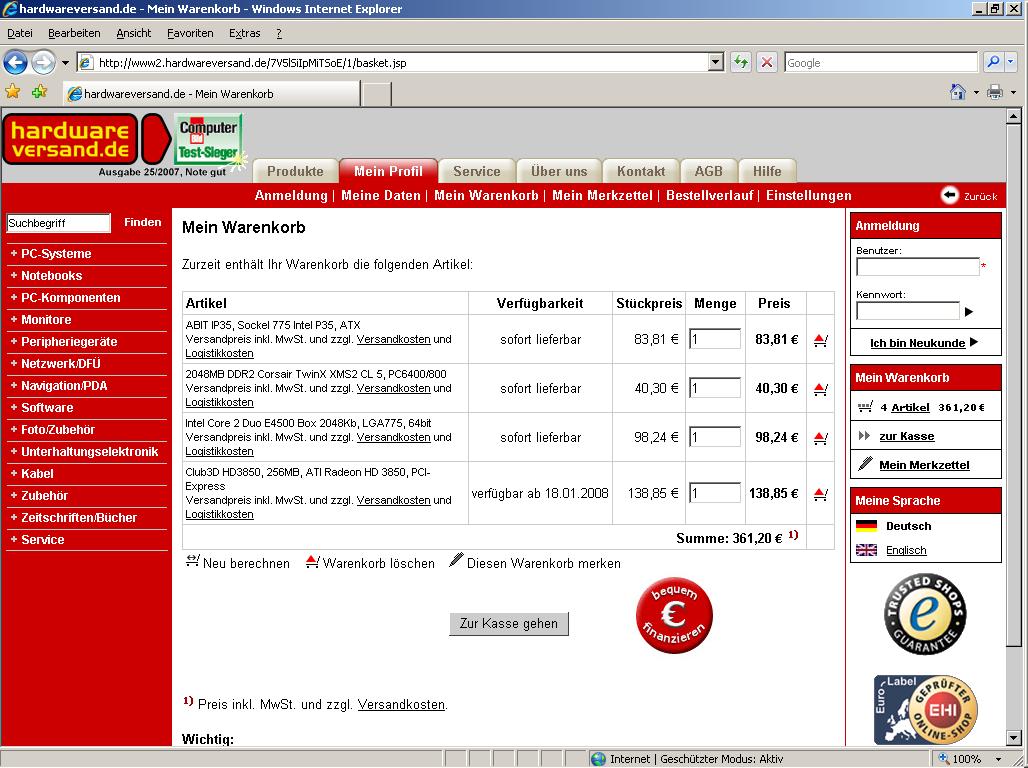Expand the Unterhaltungselektronik category
Viewport: 1028px width, 768px height.
click(87, 451)
